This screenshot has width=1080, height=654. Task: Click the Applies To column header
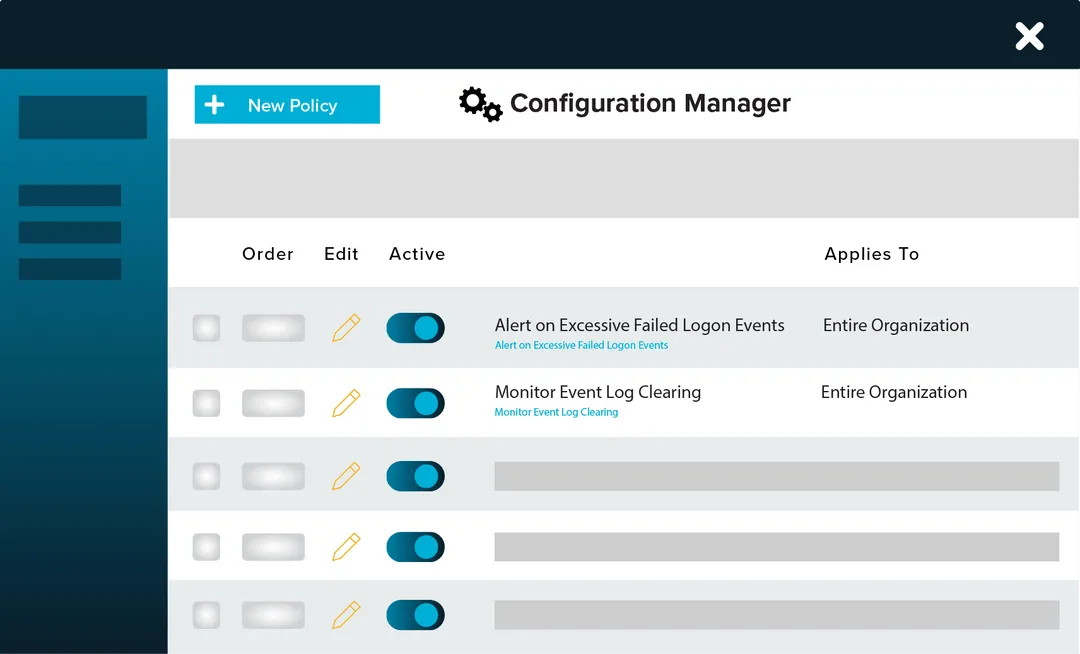tap(872, 254)
